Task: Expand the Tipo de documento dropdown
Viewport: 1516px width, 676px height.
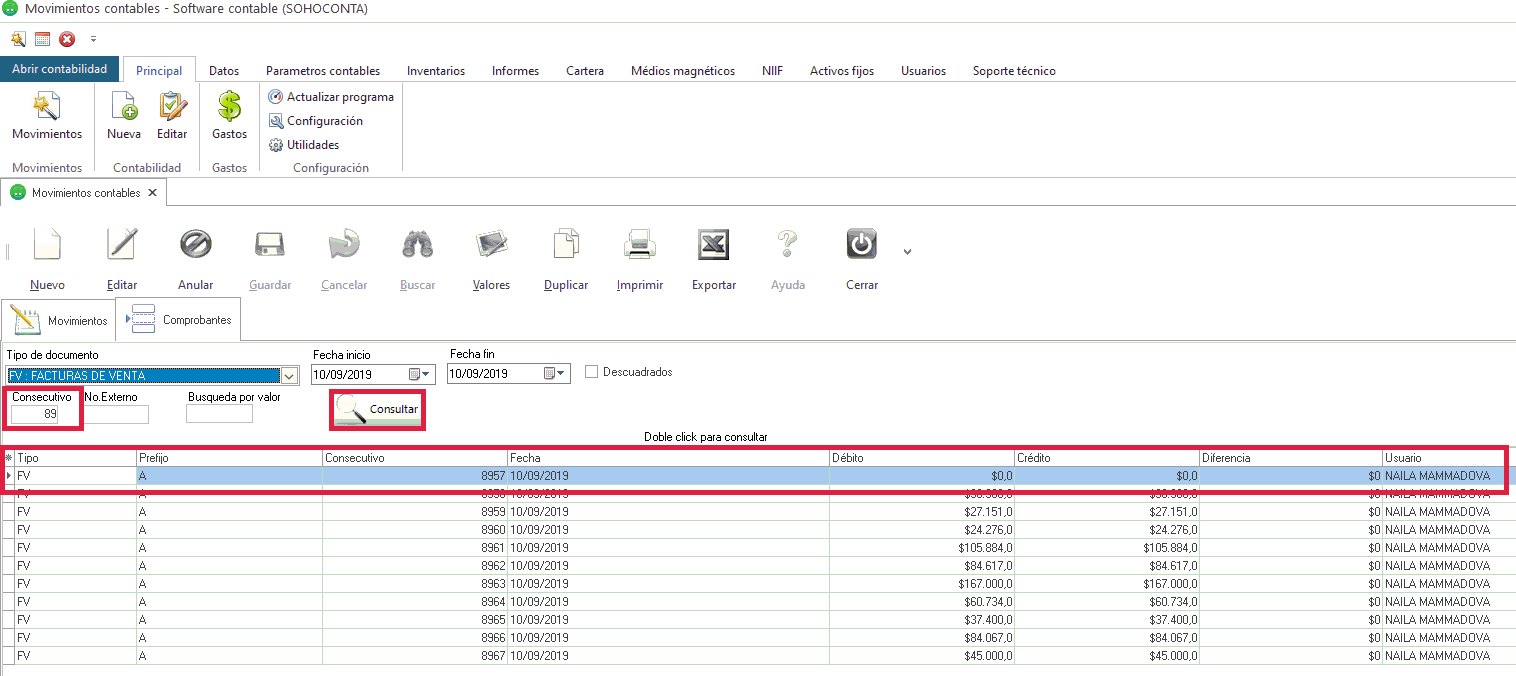Action: pyautogui.click(x=290, y=376)
